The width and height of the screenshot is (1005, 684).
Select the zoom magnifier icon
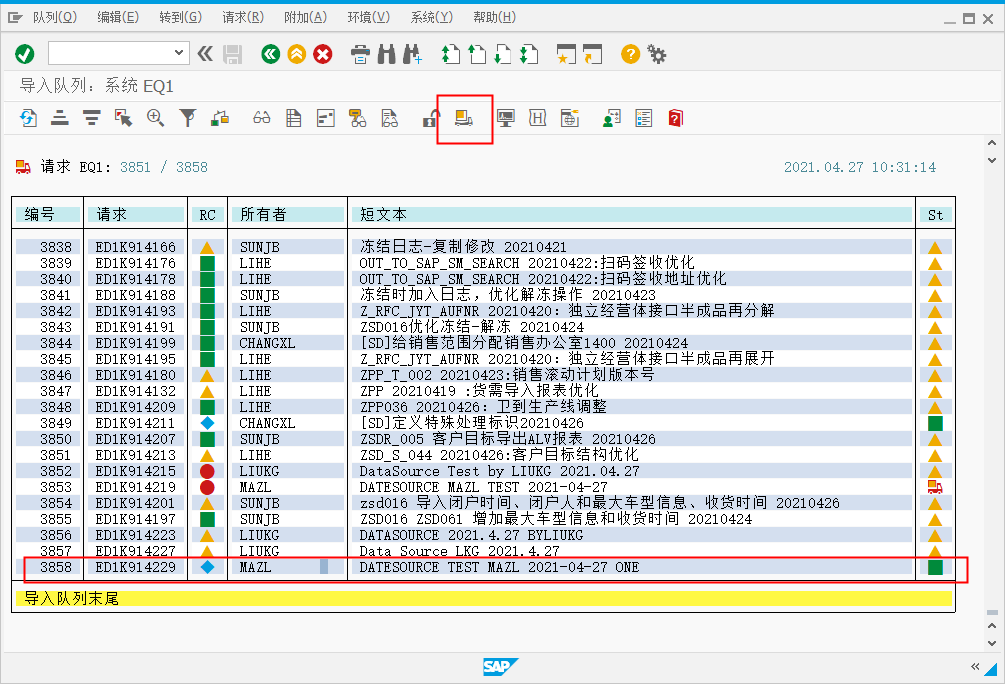click(x=155, y=118)
